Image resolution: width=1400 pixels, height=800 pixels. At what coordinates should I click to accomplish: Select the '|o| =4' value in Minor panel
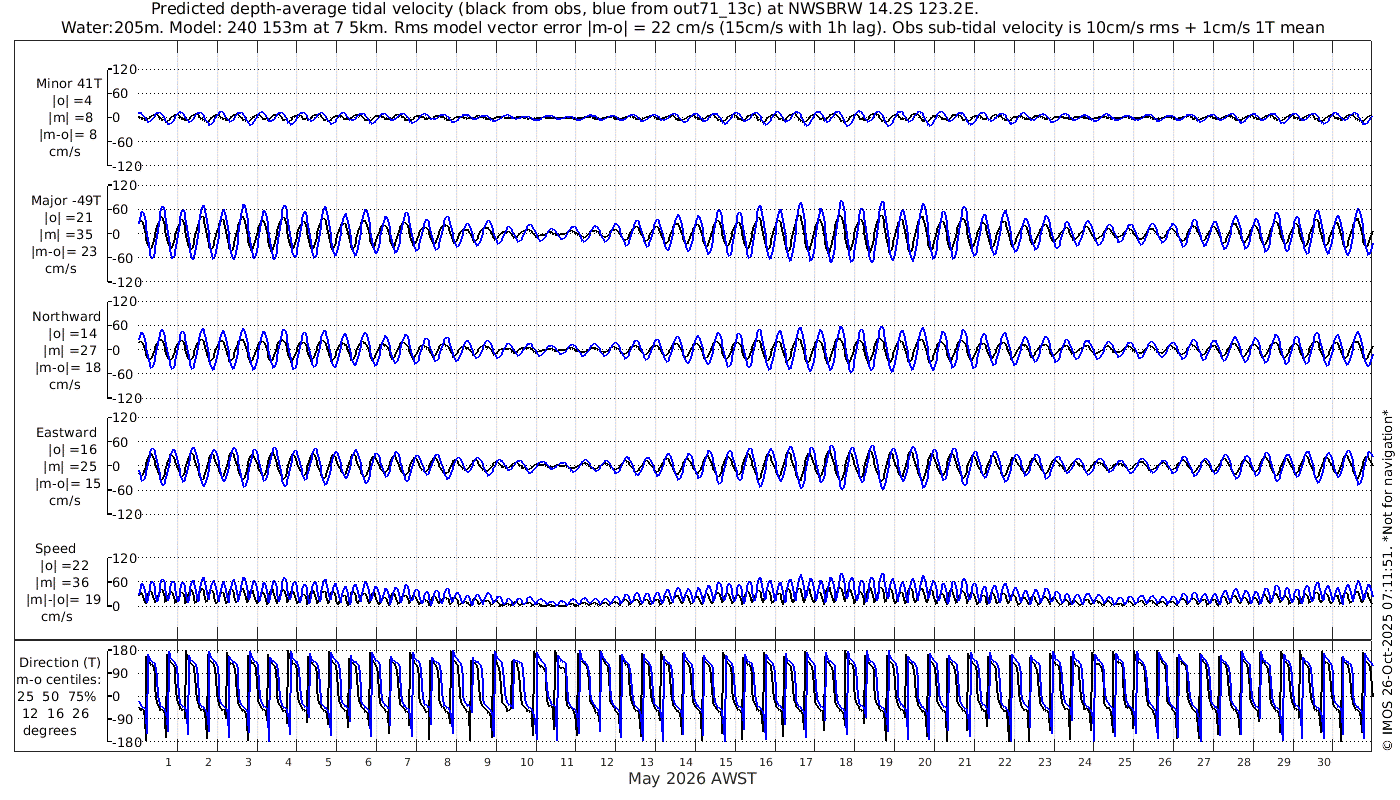tap(72, 101)
